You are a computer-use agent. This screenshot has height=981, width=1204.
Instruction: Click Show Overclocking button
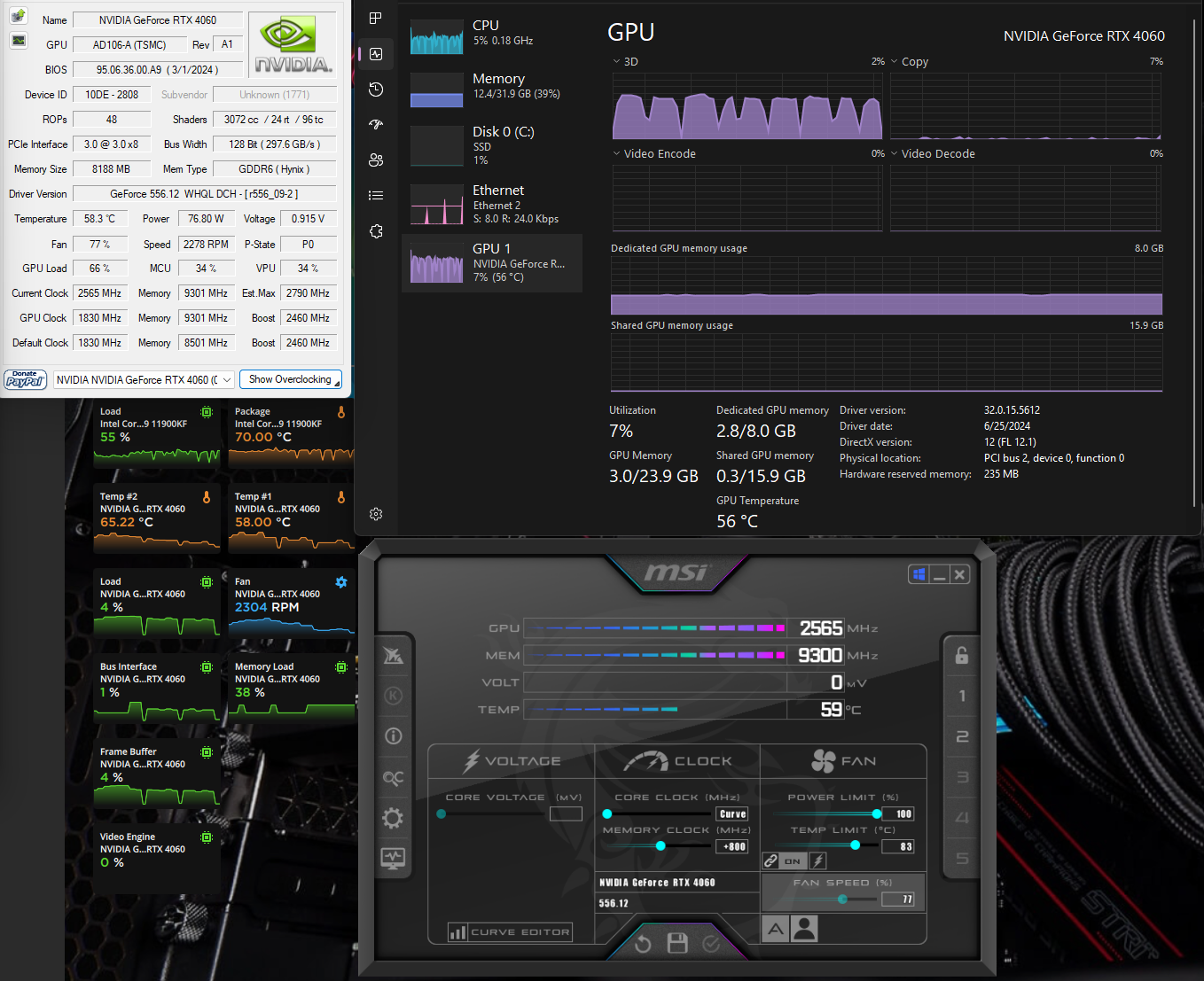coord(291,379)
